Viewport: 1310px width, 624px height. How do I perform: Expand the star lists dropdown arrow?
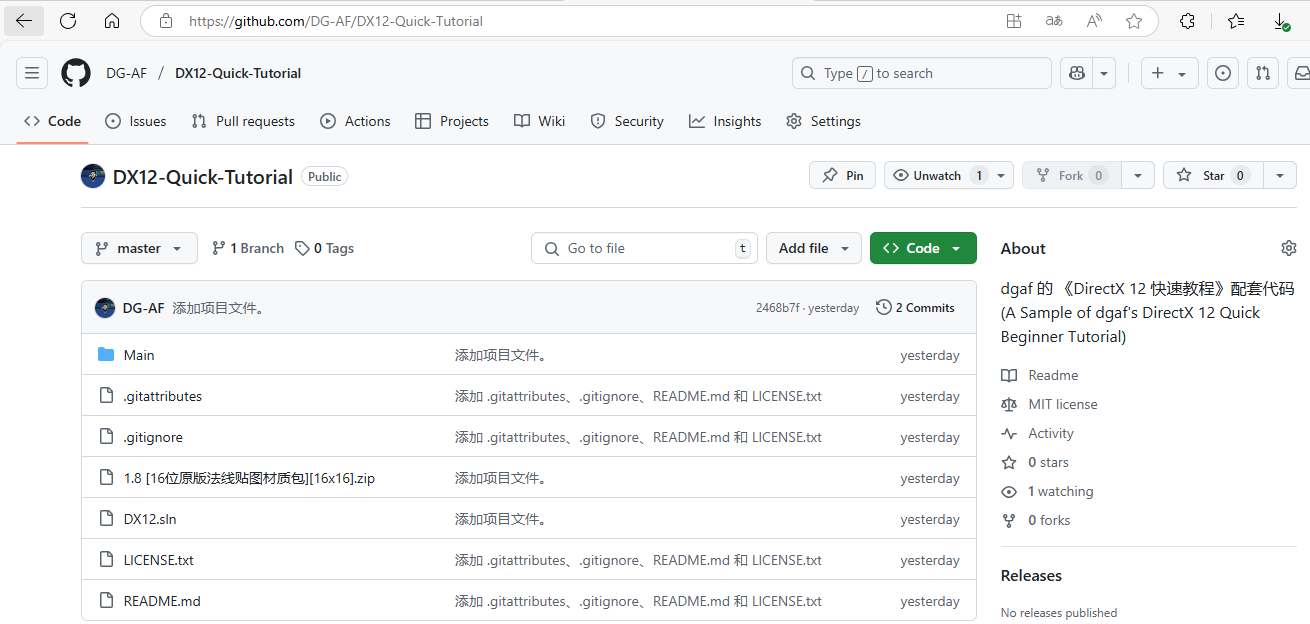(x=1280, y=175)
